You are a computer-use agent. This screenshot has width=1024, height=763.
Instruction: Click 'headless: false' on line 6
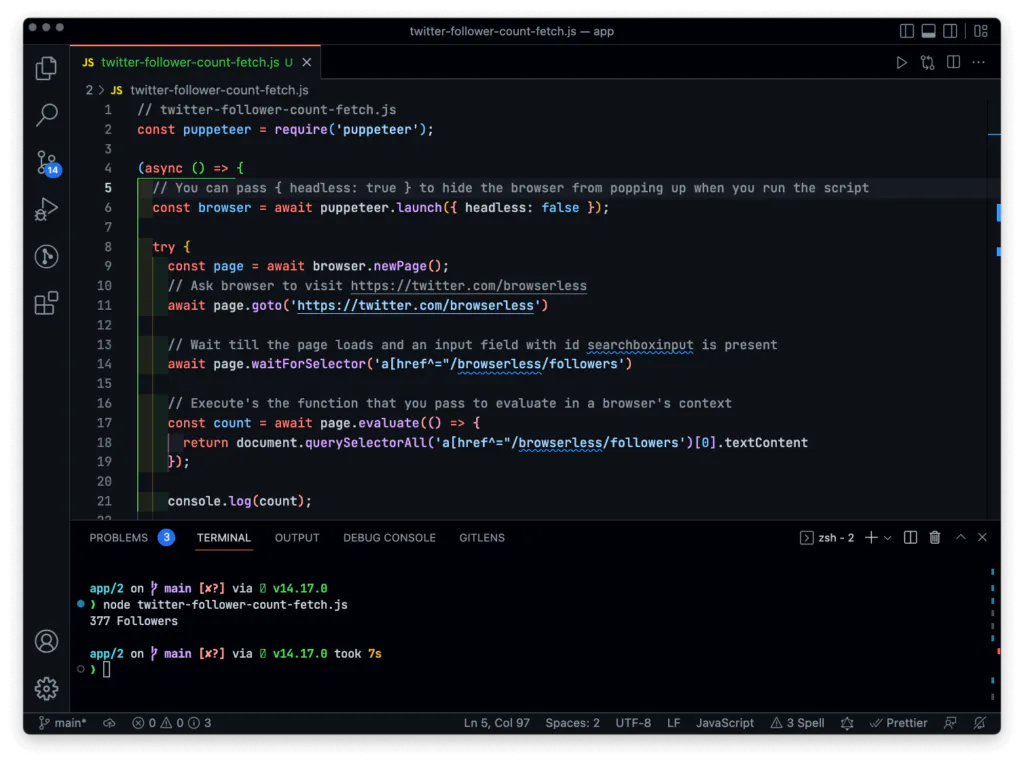(x=522, y=208)
